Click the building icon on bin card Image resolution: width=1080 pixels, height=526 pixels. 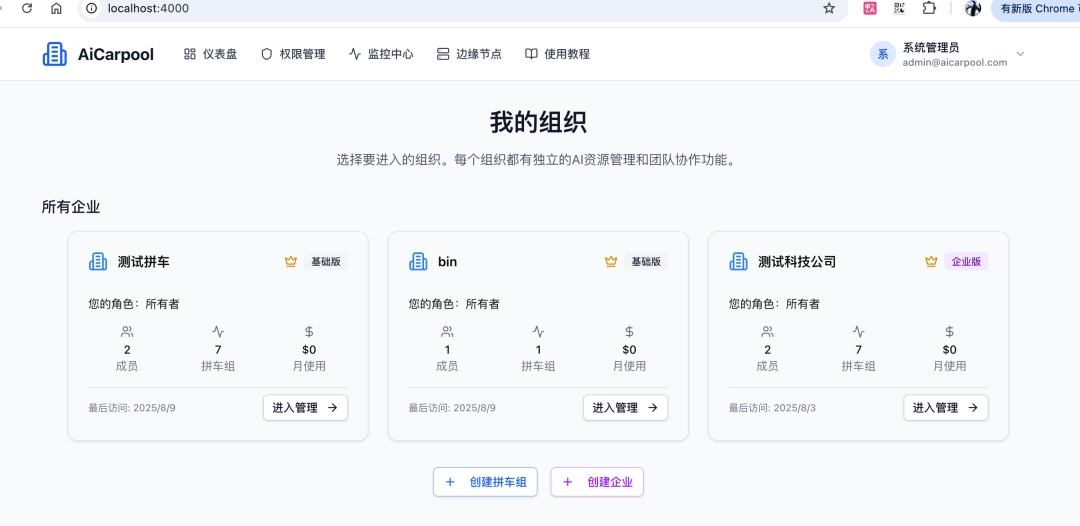tap(419, 262)
